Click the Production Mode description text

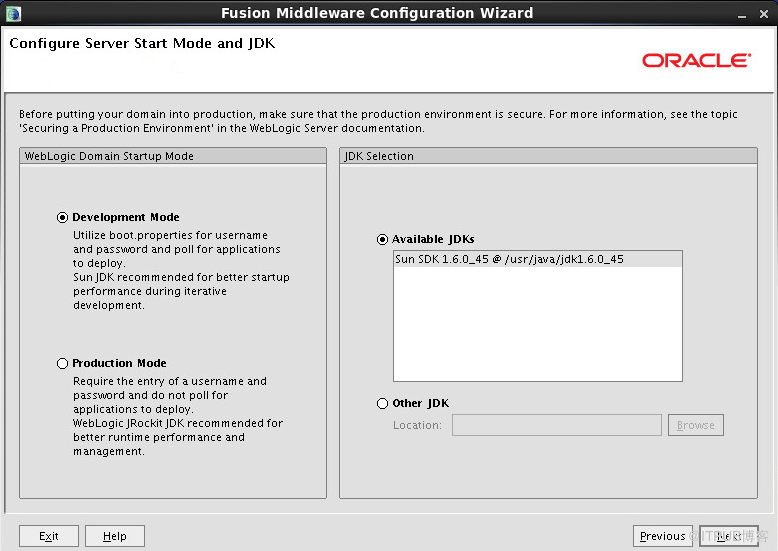[178, 416]
